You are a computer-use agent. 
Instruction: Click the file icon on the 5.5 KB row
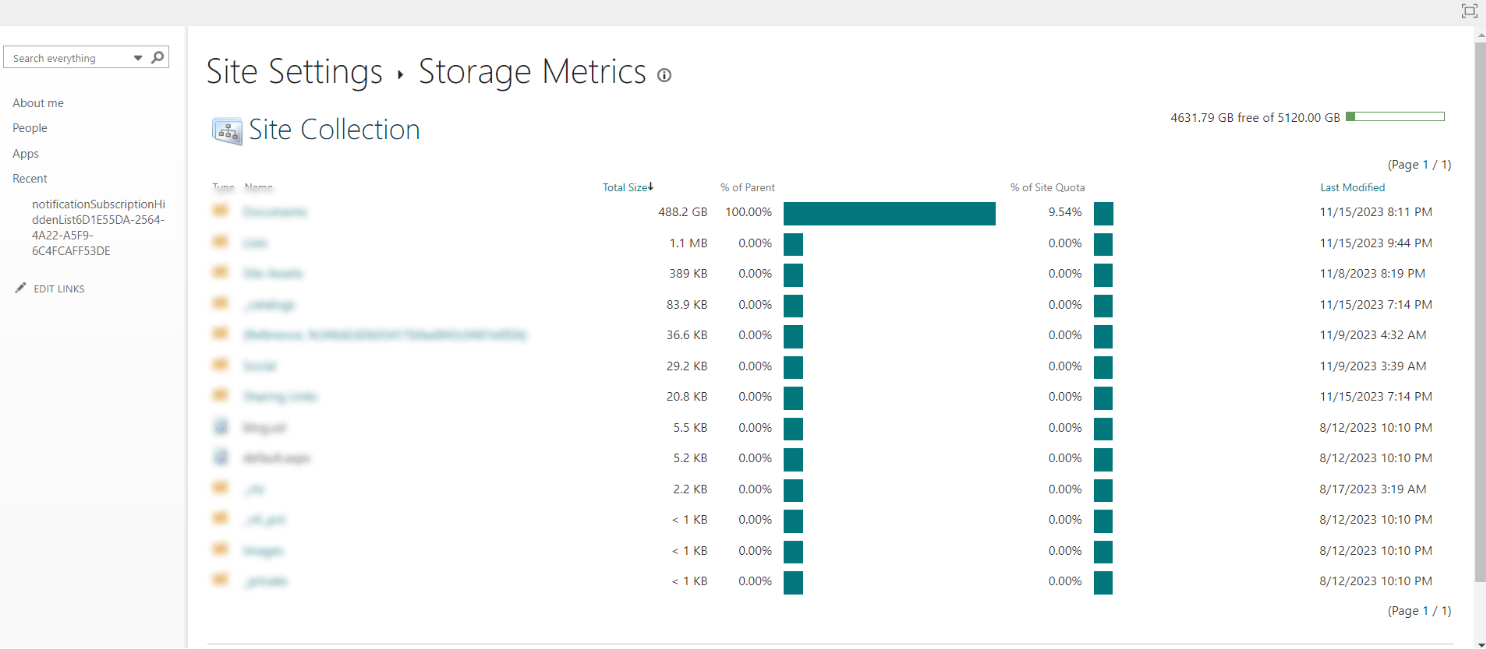[x=220, y=427]
